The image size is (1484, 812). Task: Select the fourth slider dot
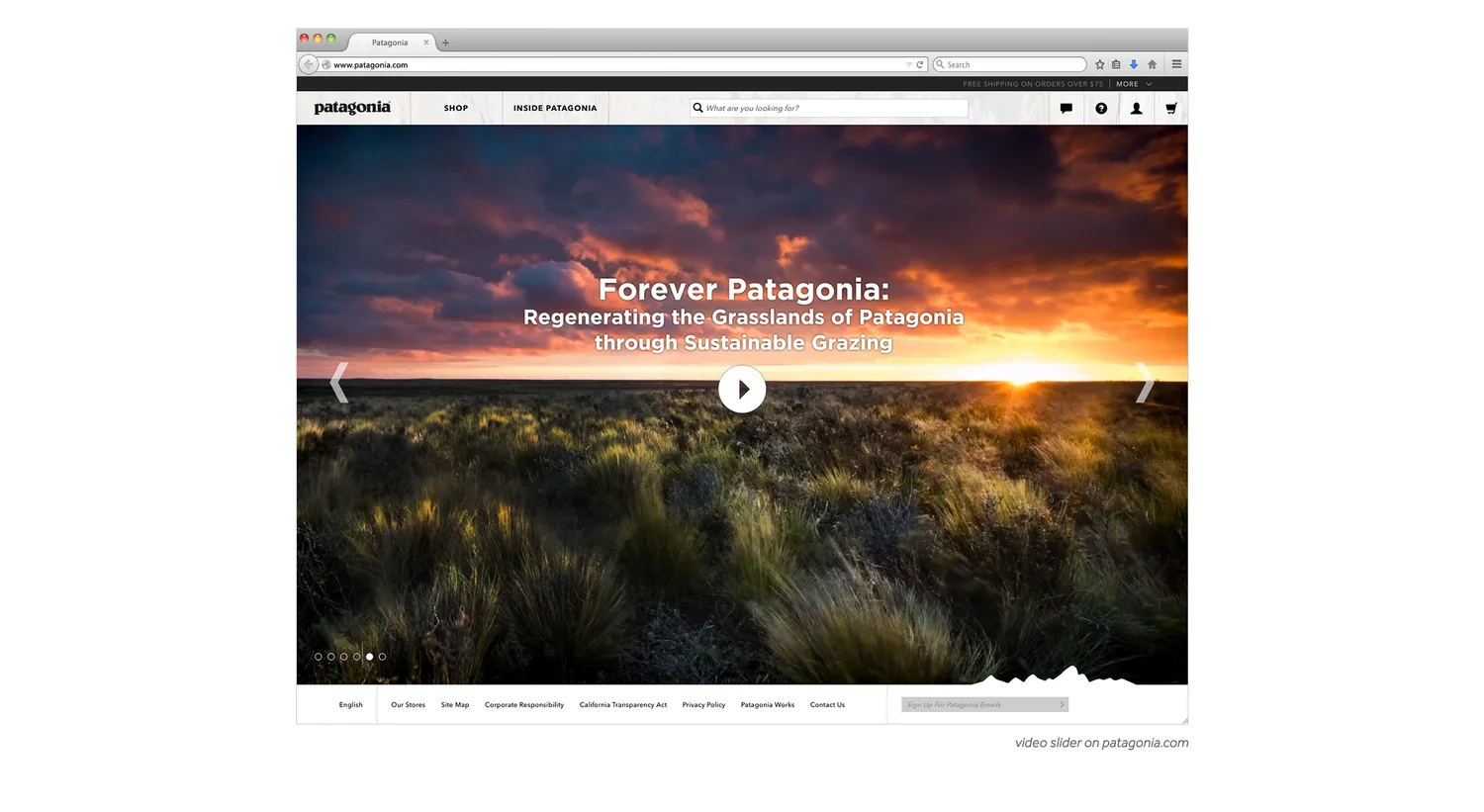pyautogui.click(x=357, y=657)
